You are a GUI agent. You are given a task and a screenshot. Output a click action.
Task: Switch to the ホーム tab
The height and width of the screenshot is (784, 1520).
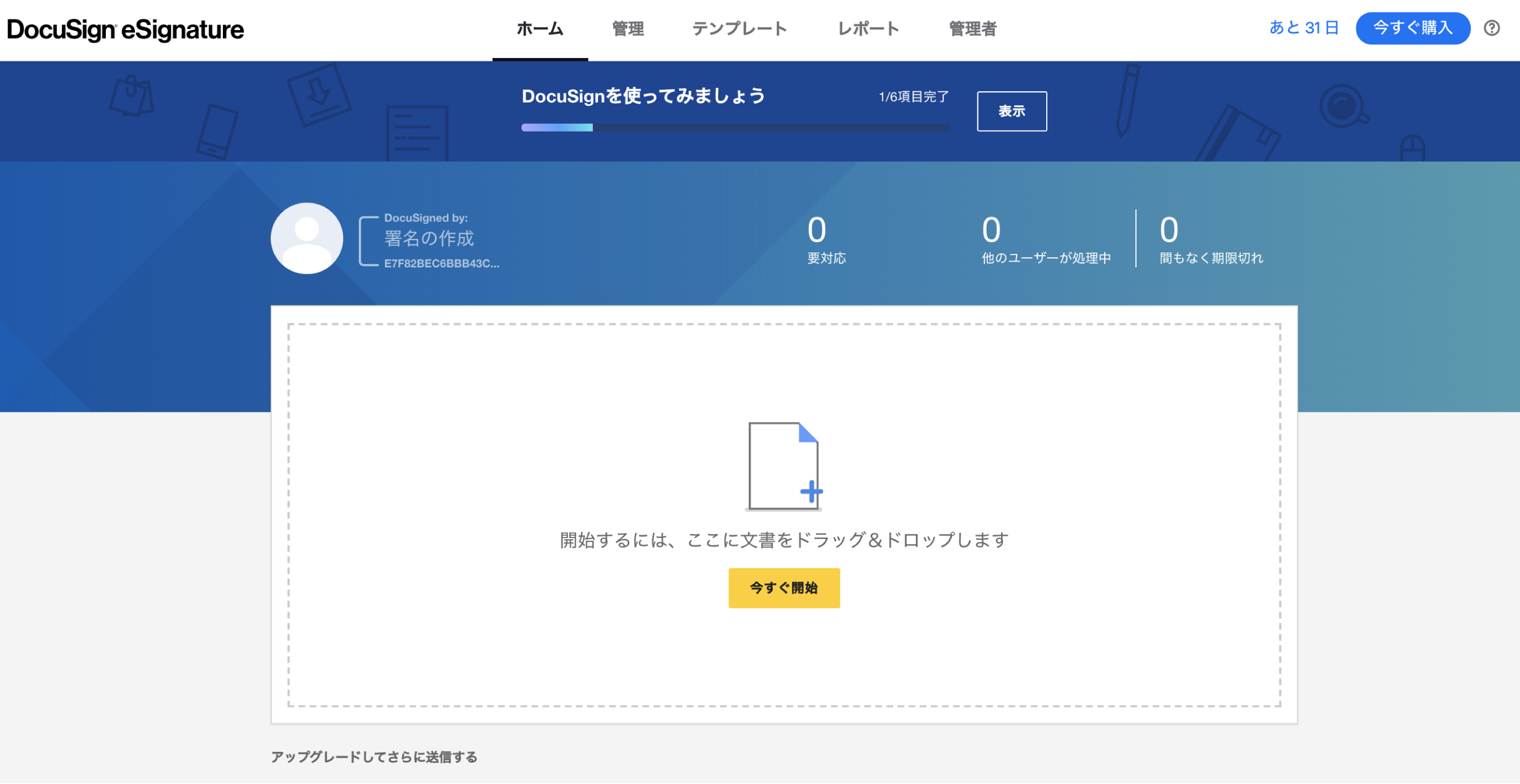pyautogui.click(x=540, y=28)
